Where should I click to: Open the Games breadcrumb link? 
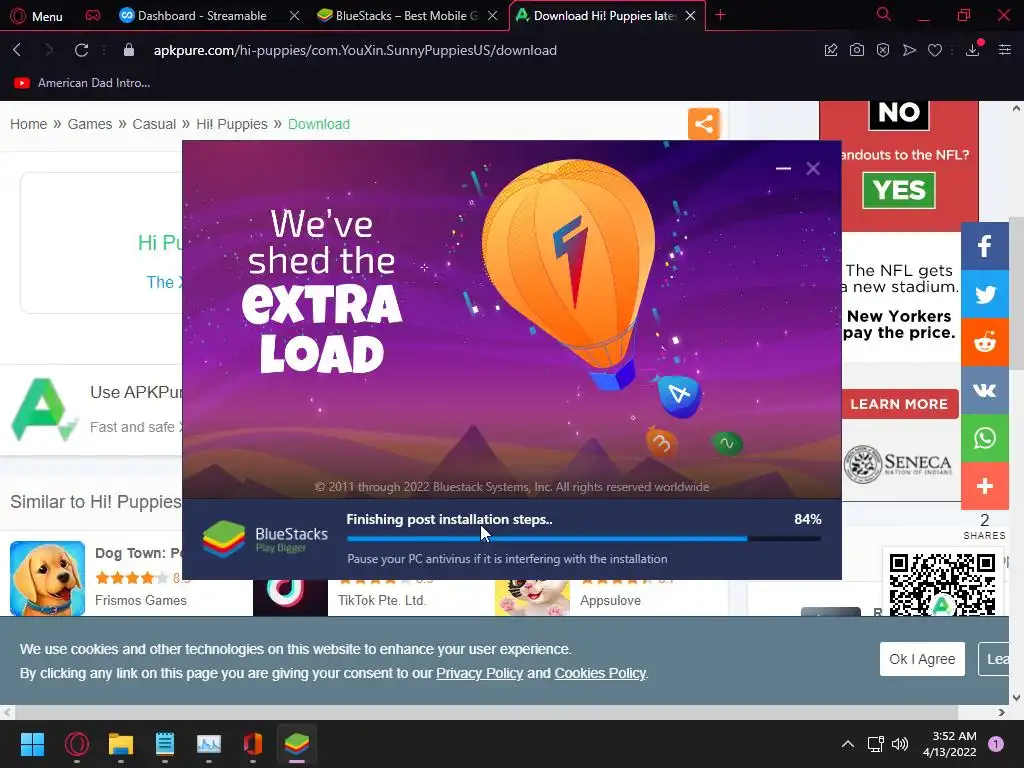(x=89, y=124)
